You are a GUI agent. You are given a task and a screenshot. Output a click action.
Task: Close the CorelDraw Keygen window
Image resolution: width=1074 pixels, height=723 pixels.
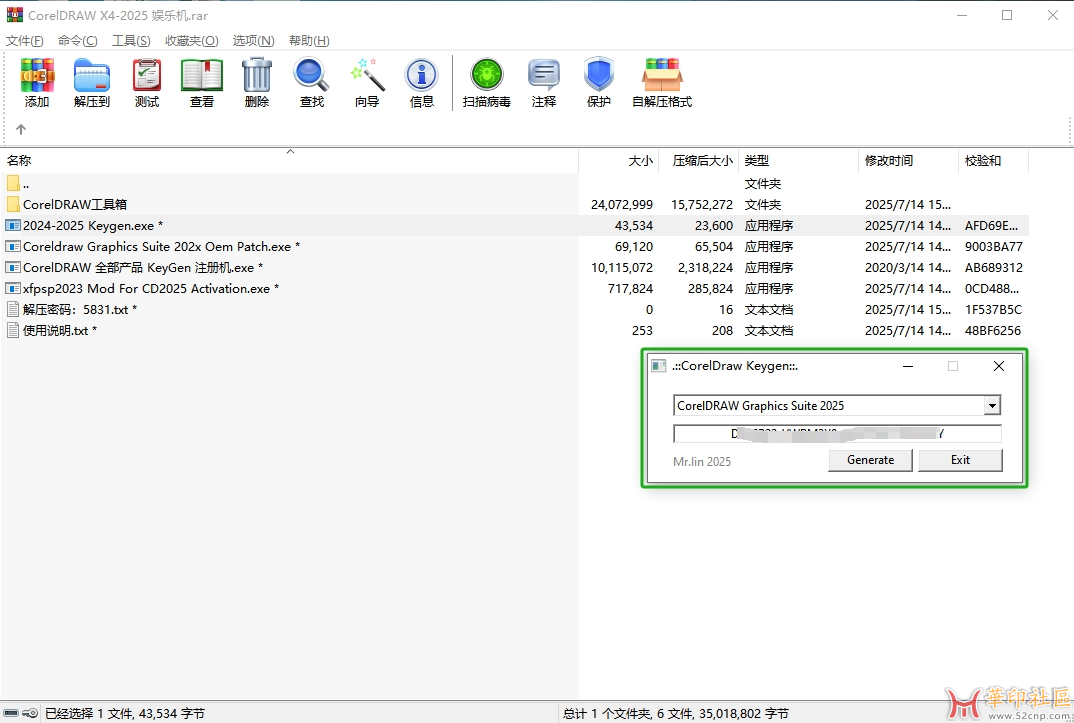click(x=999, y=366)
